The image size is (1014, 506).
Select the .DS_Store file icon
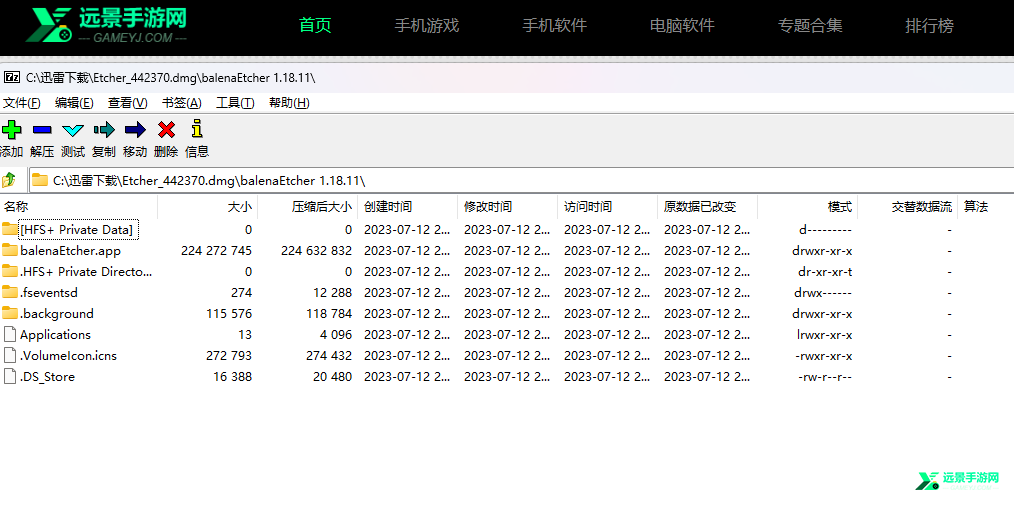click(x=10, y=377)
